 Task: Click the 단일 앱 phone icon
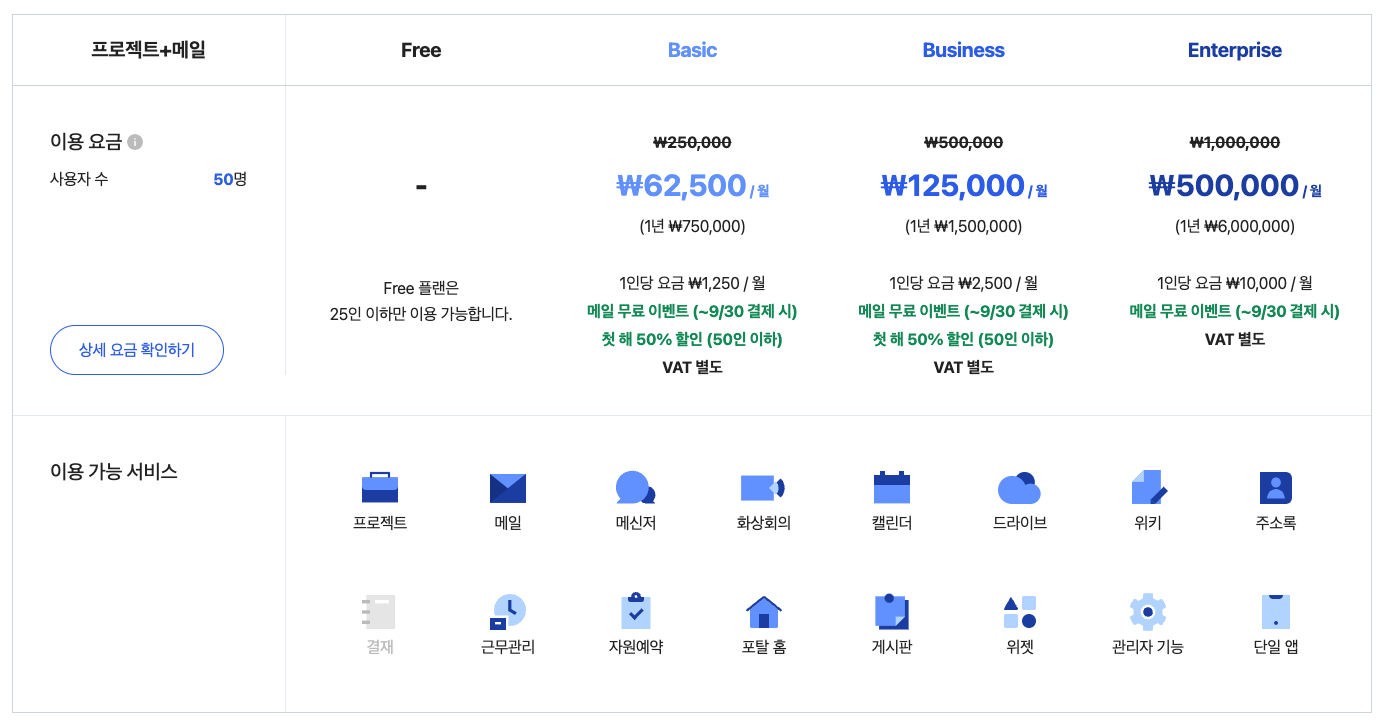tap(1276, 611)
